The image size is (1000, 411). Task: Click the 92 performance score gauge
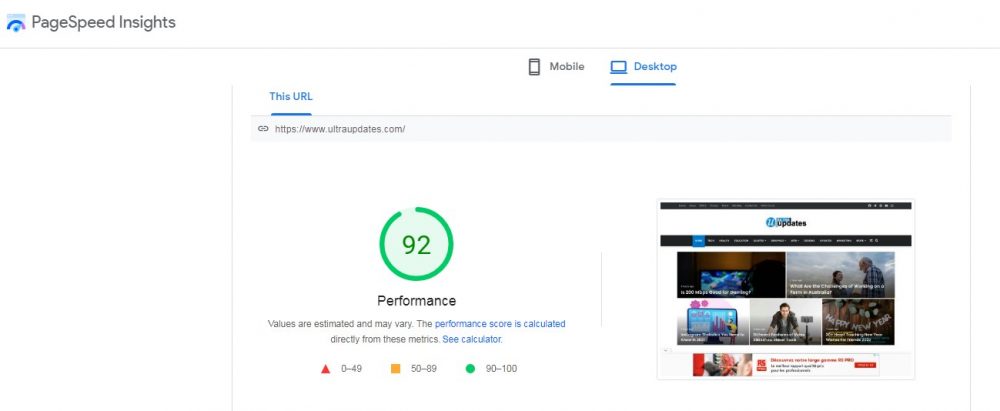(x=416, y=245)
